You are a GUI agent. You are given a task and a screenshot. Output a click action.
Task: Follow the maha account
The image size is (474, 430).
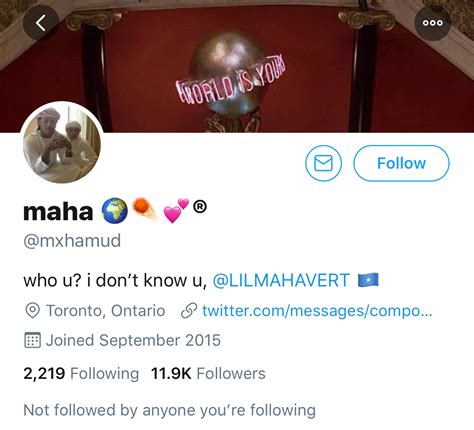click(401, 163)
